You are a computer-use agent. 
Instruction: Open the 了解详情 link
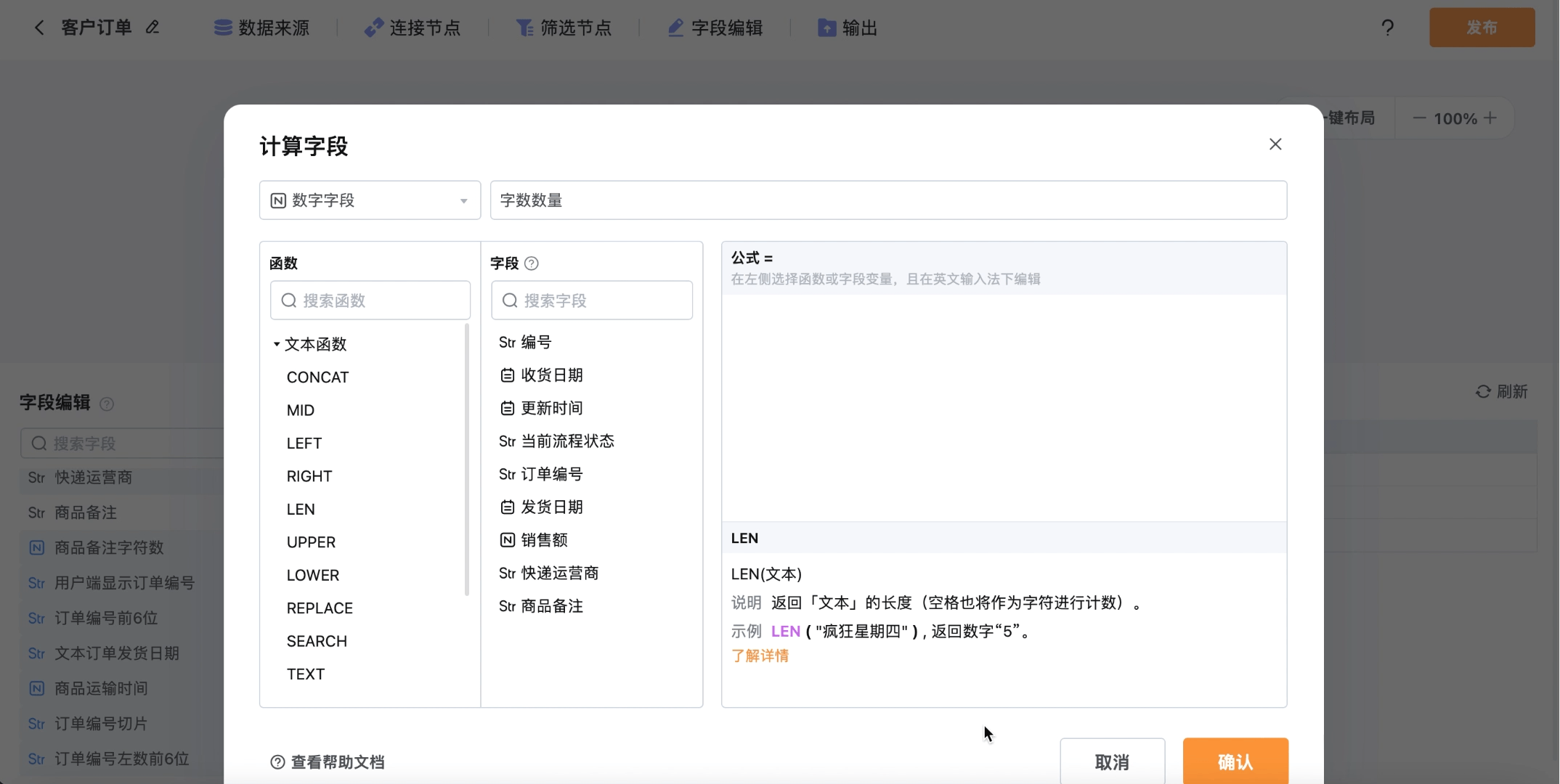click(760, 656)
